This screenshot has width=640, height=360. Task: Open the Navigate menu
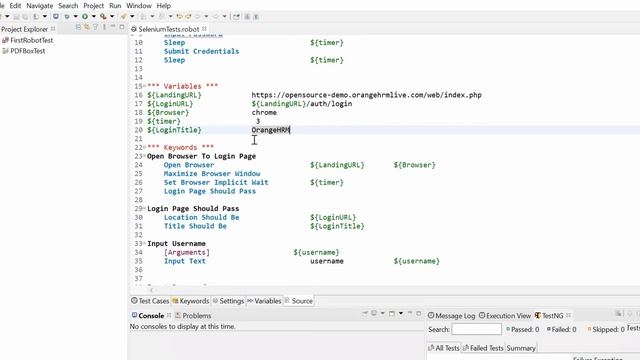tap(40, 6)
